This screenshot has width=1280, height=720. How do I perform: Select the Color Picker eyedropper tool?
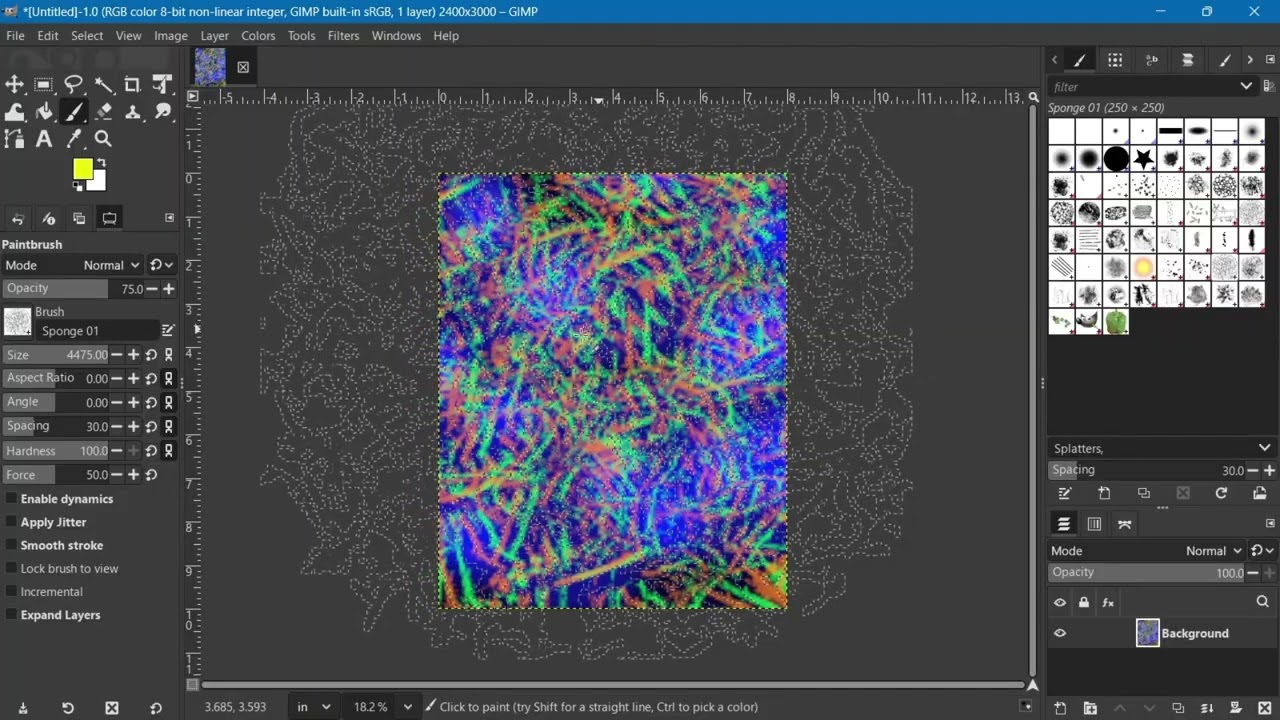point(74,139)
